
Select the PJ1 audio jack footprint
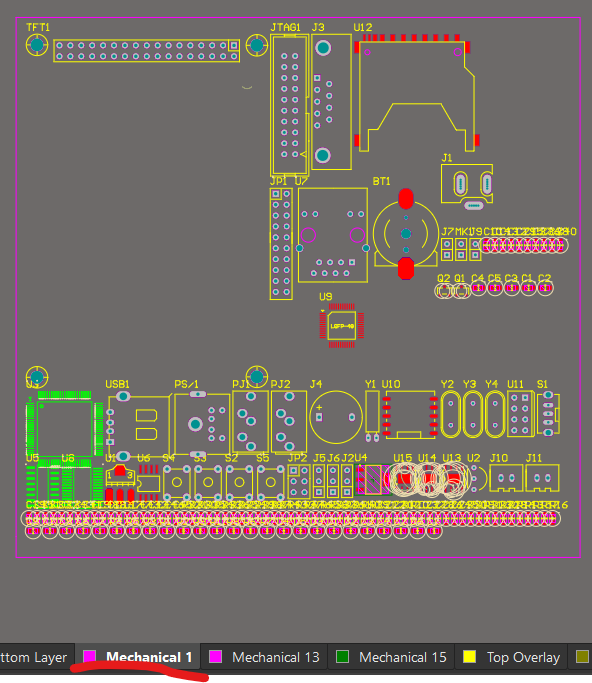coord(250,421)
